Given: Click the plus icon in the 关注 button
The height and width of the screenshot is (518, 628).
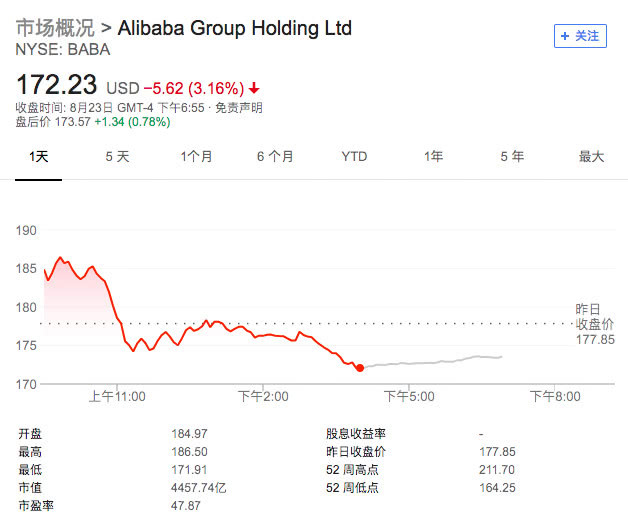Looking at the screenshot, I should tap(566, 36).
